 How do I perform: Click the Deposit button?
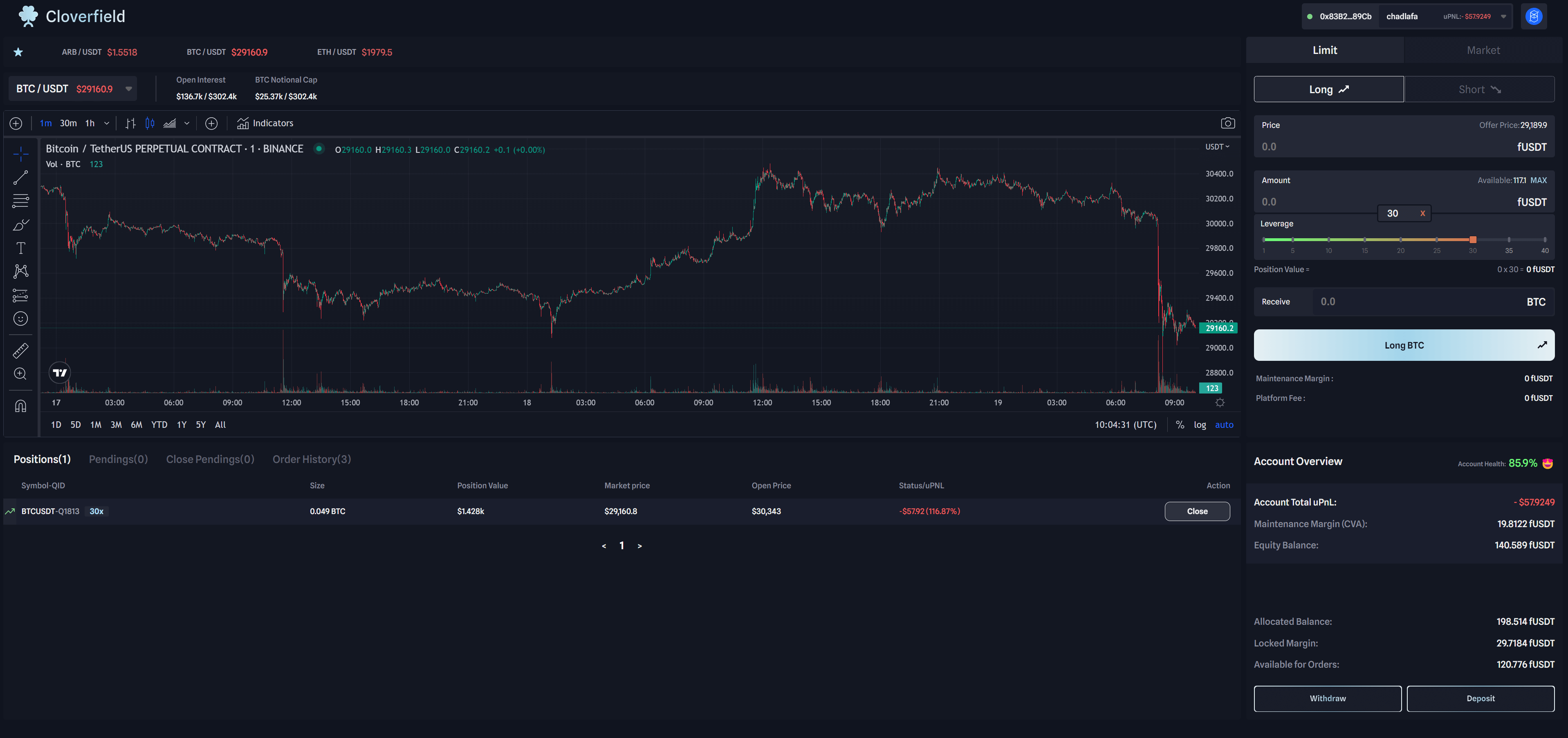[1481, 698]
